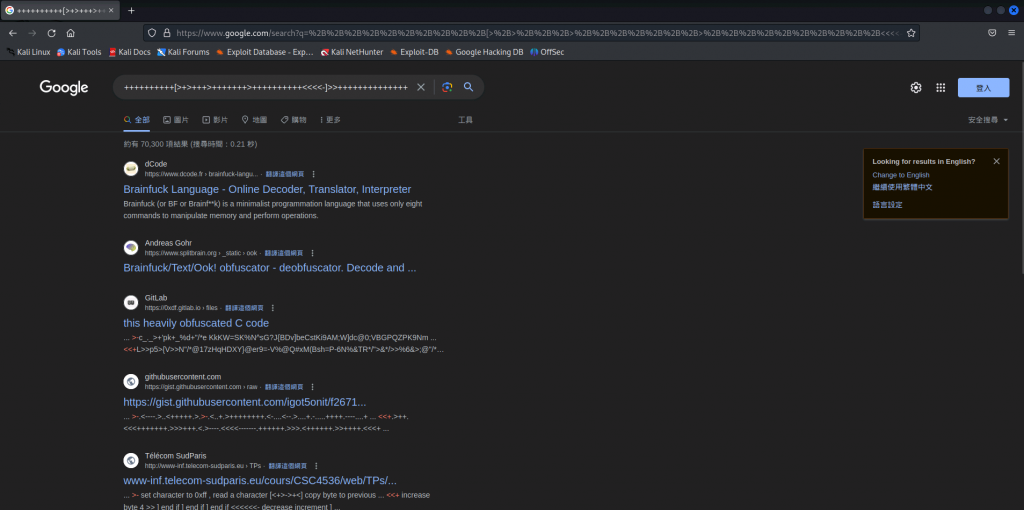Go to the Google logo homepage
The width and height of the screenshot is (1024, 510).
(64, 88)
